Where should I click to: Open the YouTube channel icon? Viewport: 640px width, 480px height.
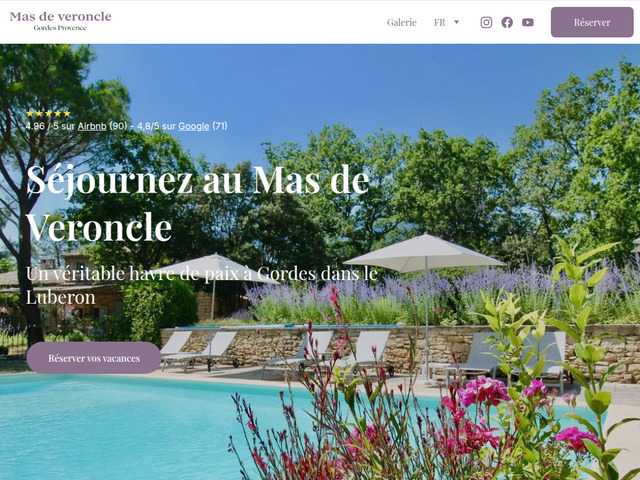528,22
